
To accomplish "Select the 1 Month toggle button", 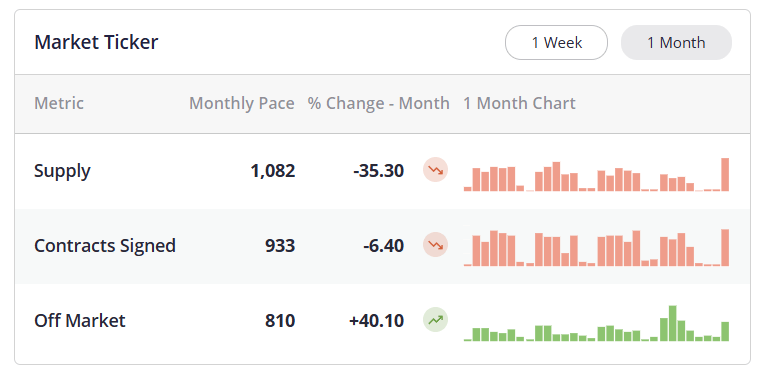I will pos(676,43).
